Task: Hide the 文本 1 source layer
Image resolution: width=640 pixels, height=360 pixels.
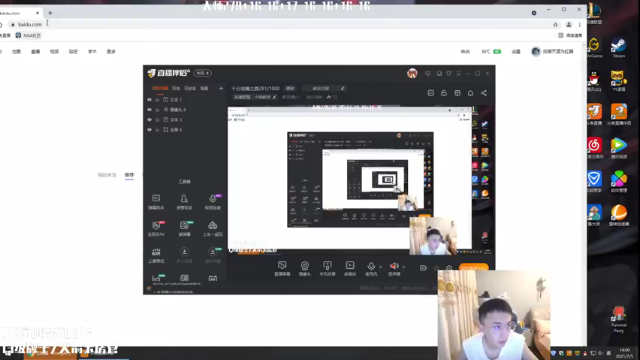Action: click(x=149, y=100)
